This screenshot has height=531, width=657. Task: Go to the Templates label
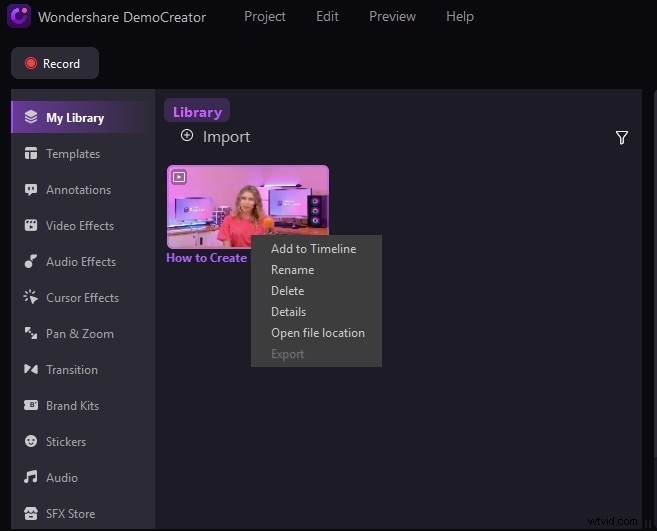73,154
